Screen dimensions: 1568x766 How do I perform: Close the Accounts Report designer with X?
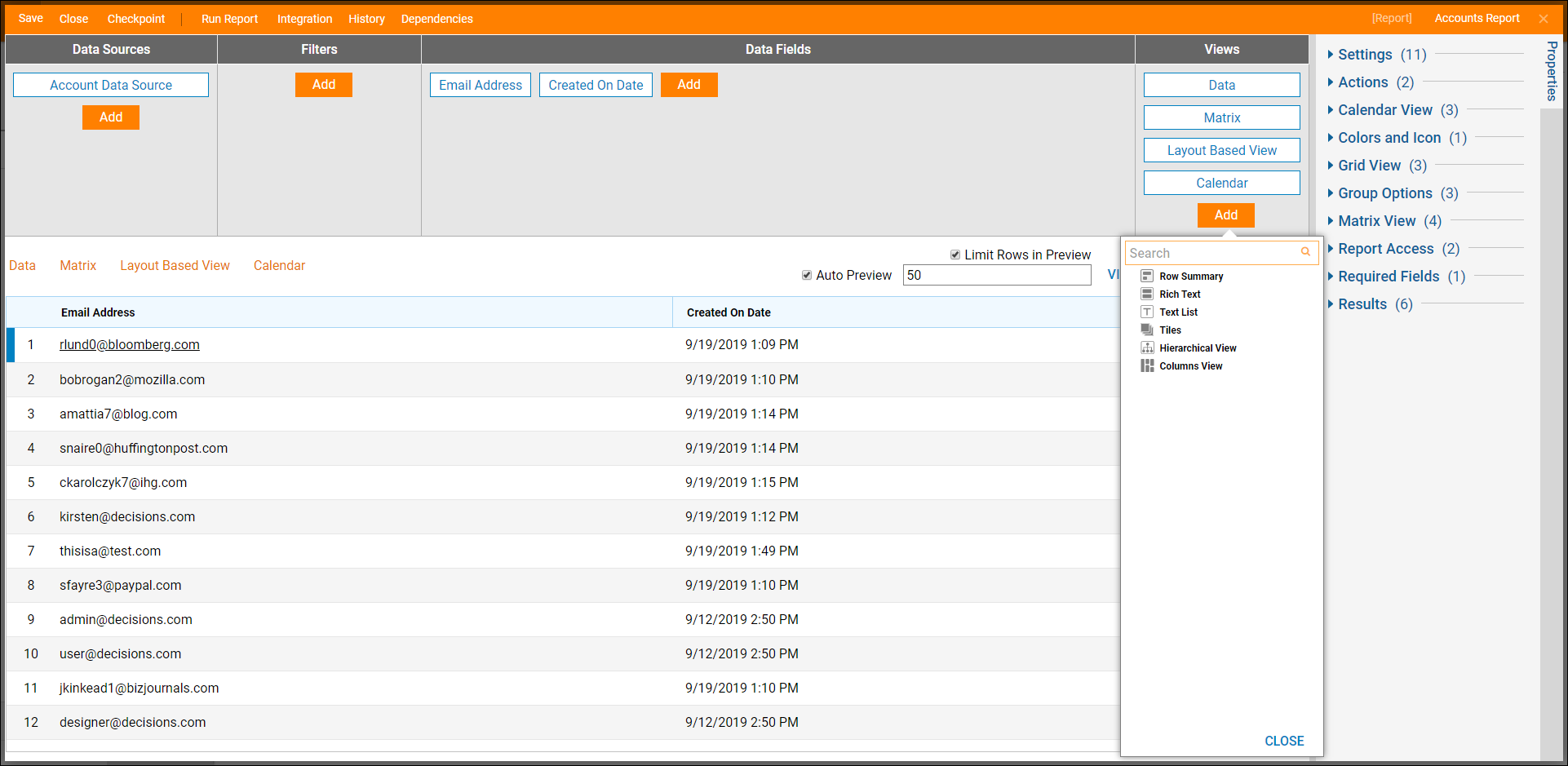point(1544,19)
